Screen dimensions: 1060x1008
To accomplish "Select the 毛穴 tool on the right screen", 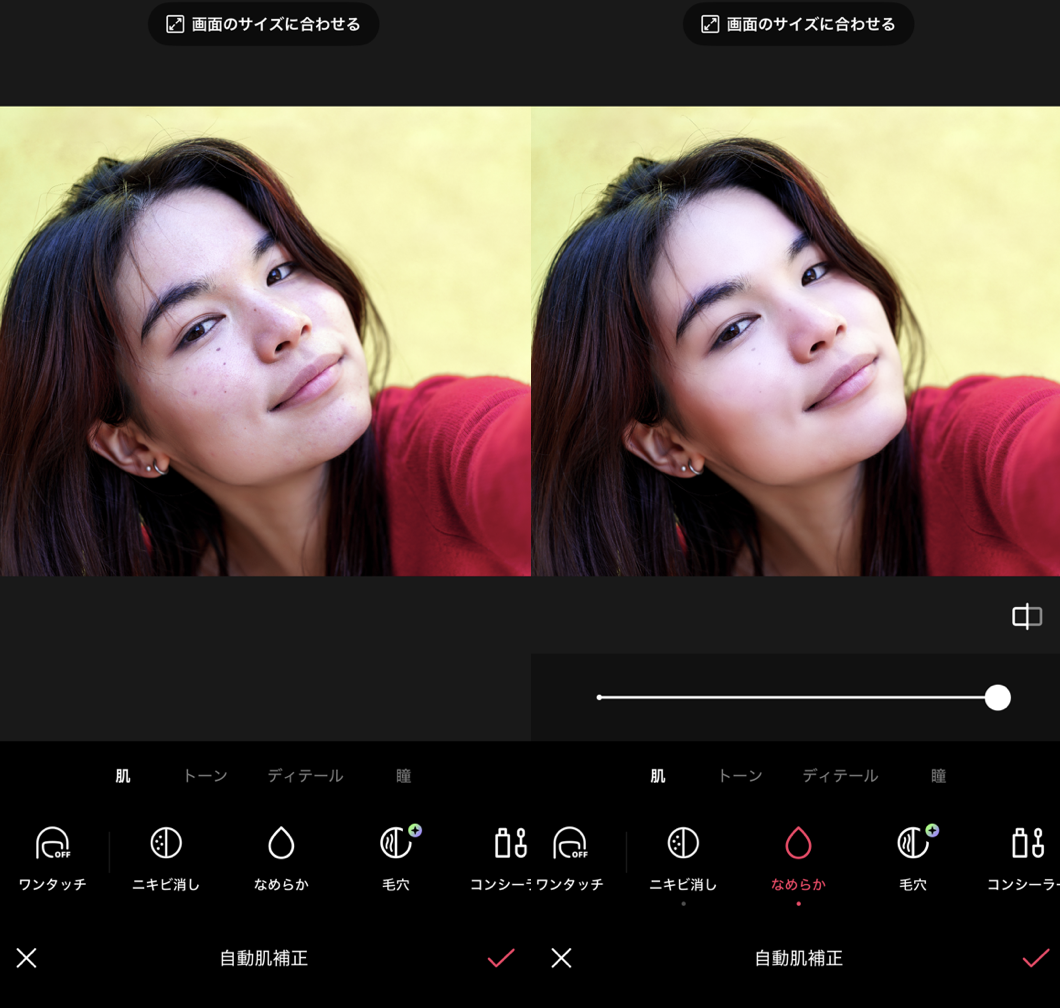I will pos(913,844).
